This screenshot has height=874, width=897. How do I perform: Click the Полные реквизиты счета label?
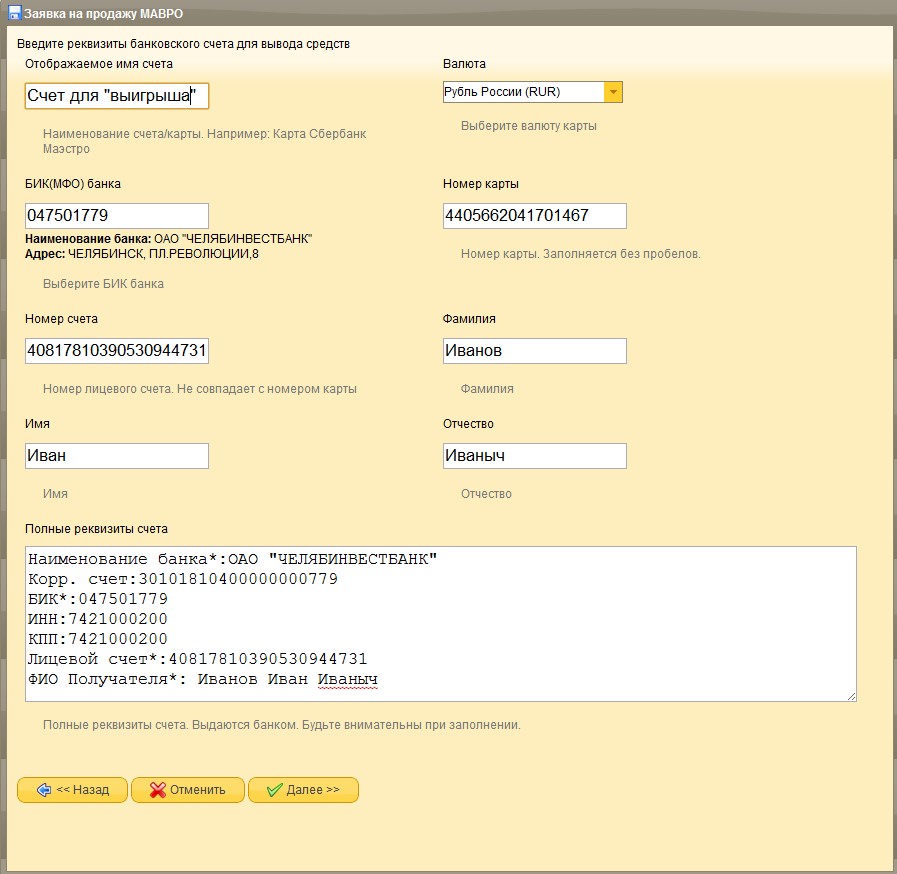(96, 529)
